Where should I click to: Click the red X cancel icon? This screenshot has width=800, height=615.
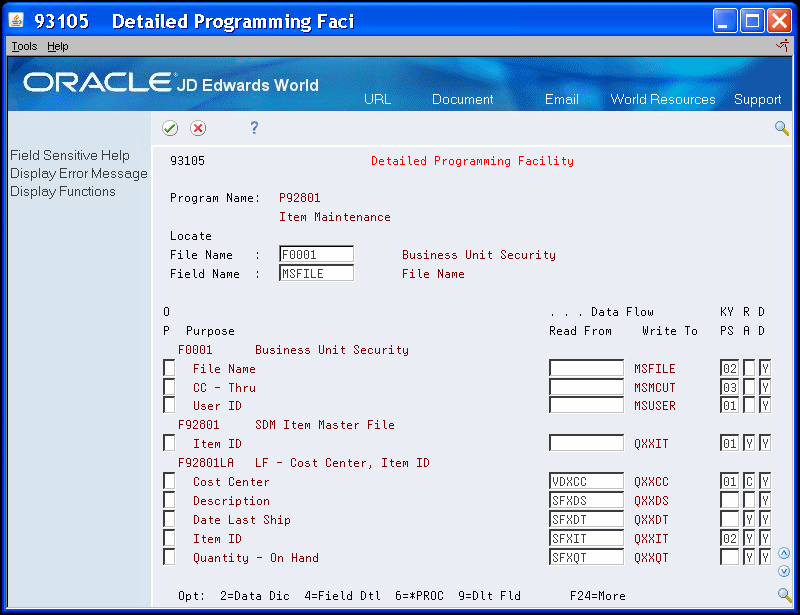(198, 128)
